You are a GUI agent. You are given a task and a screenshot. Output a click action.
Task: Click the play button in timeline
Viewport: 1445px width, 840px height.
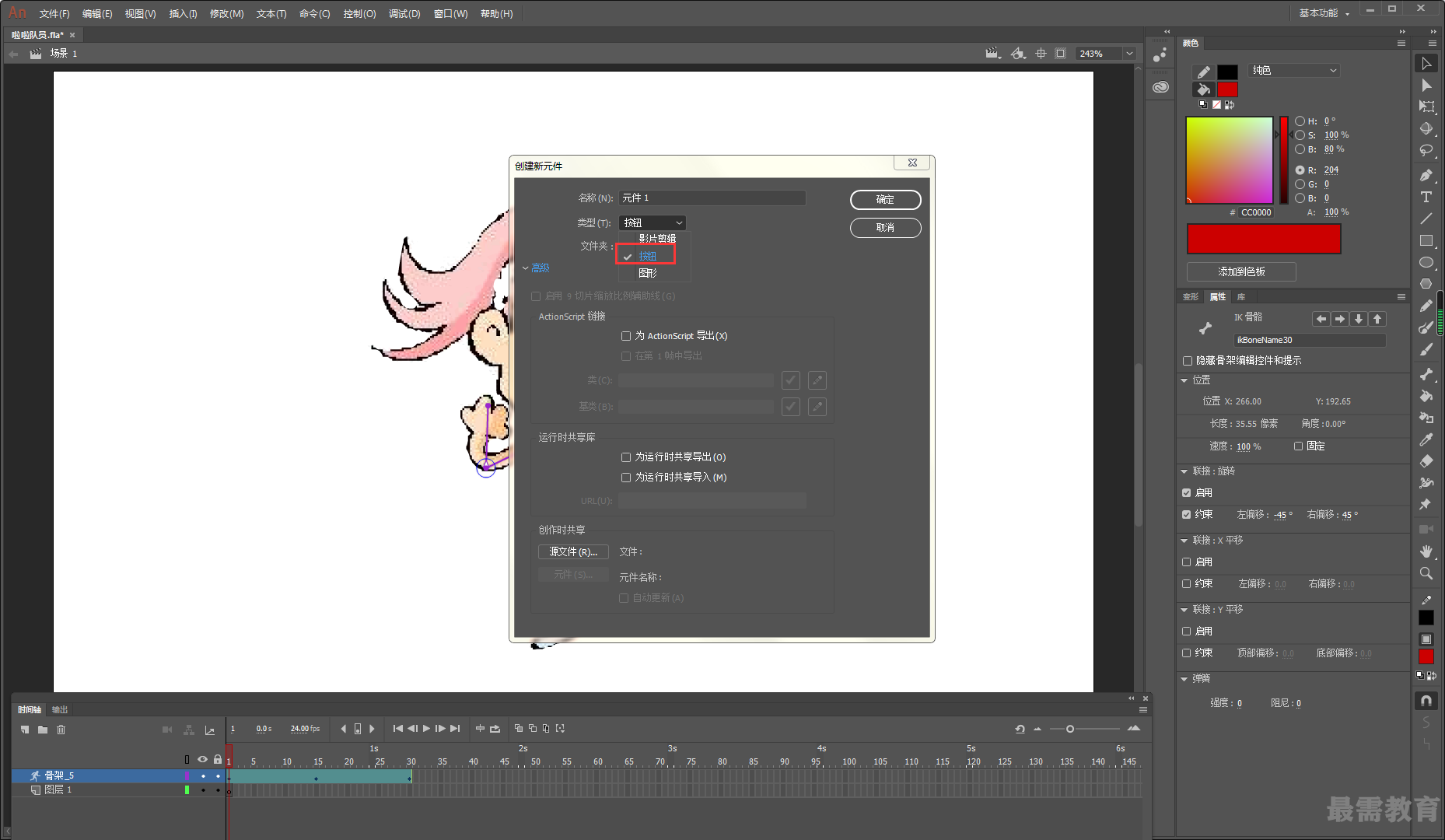click(x=426, y=729)
